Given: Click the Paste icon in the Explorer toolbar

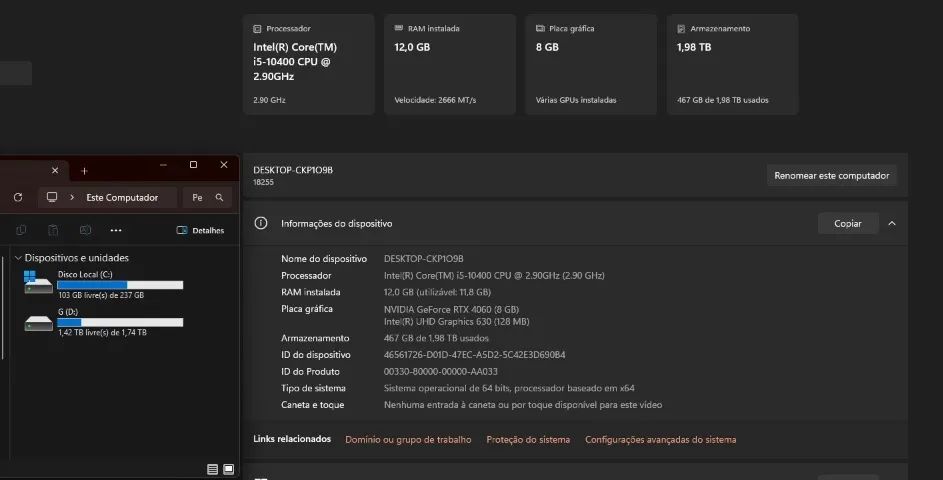Looking at the screenshot, I should click(x=53, y=230).
